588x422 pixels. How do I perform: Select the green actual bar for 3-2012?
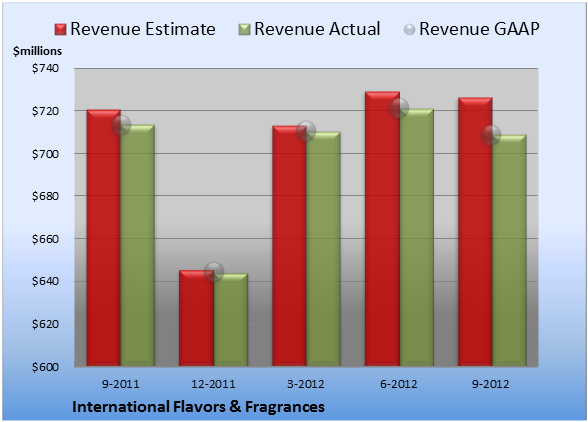(323, 249)
